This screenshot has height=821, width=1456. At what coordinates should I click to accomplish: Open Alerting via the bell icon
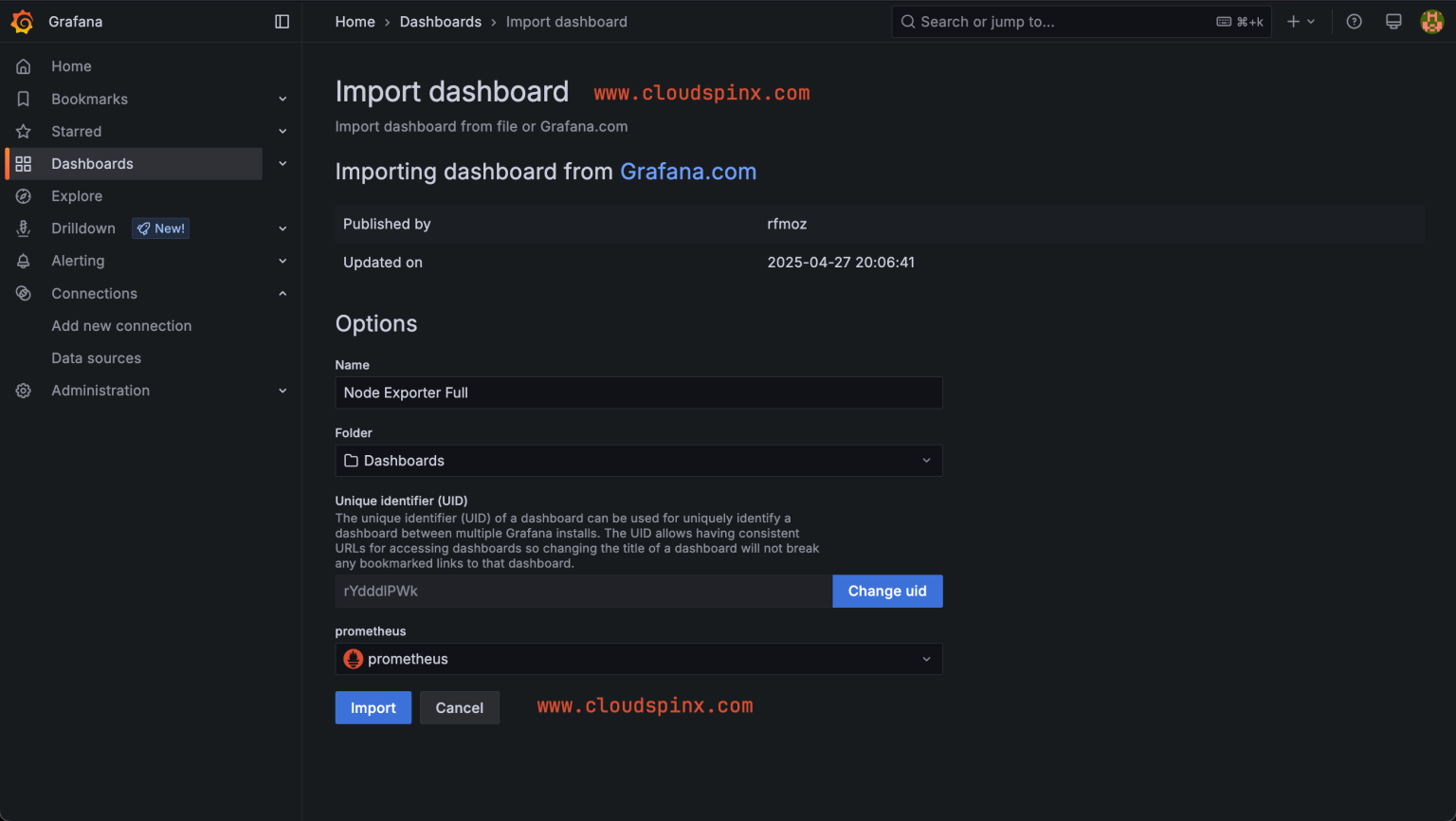pos(24,260)
